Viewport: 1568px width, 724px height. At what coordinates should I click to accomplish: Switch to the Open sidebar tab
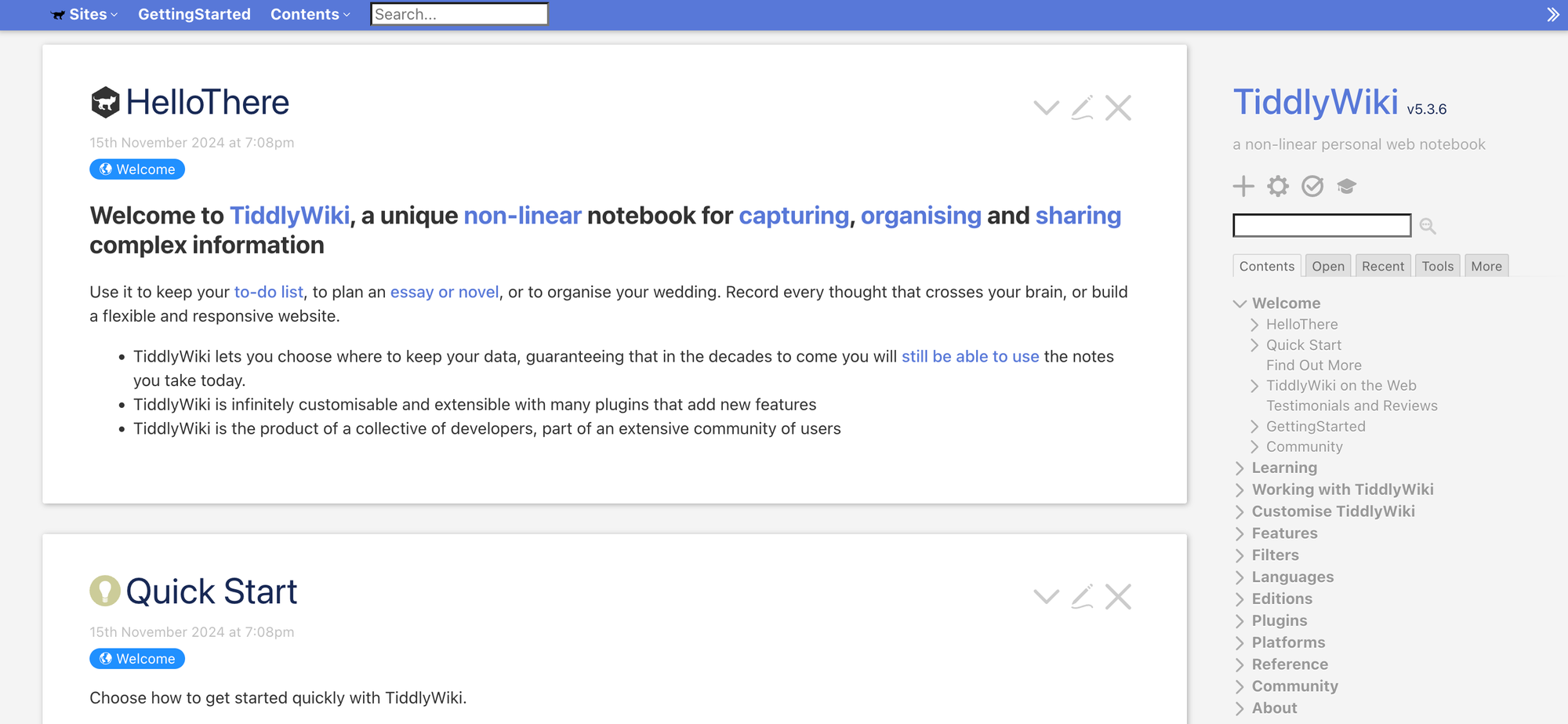[x=1328, y=266]
